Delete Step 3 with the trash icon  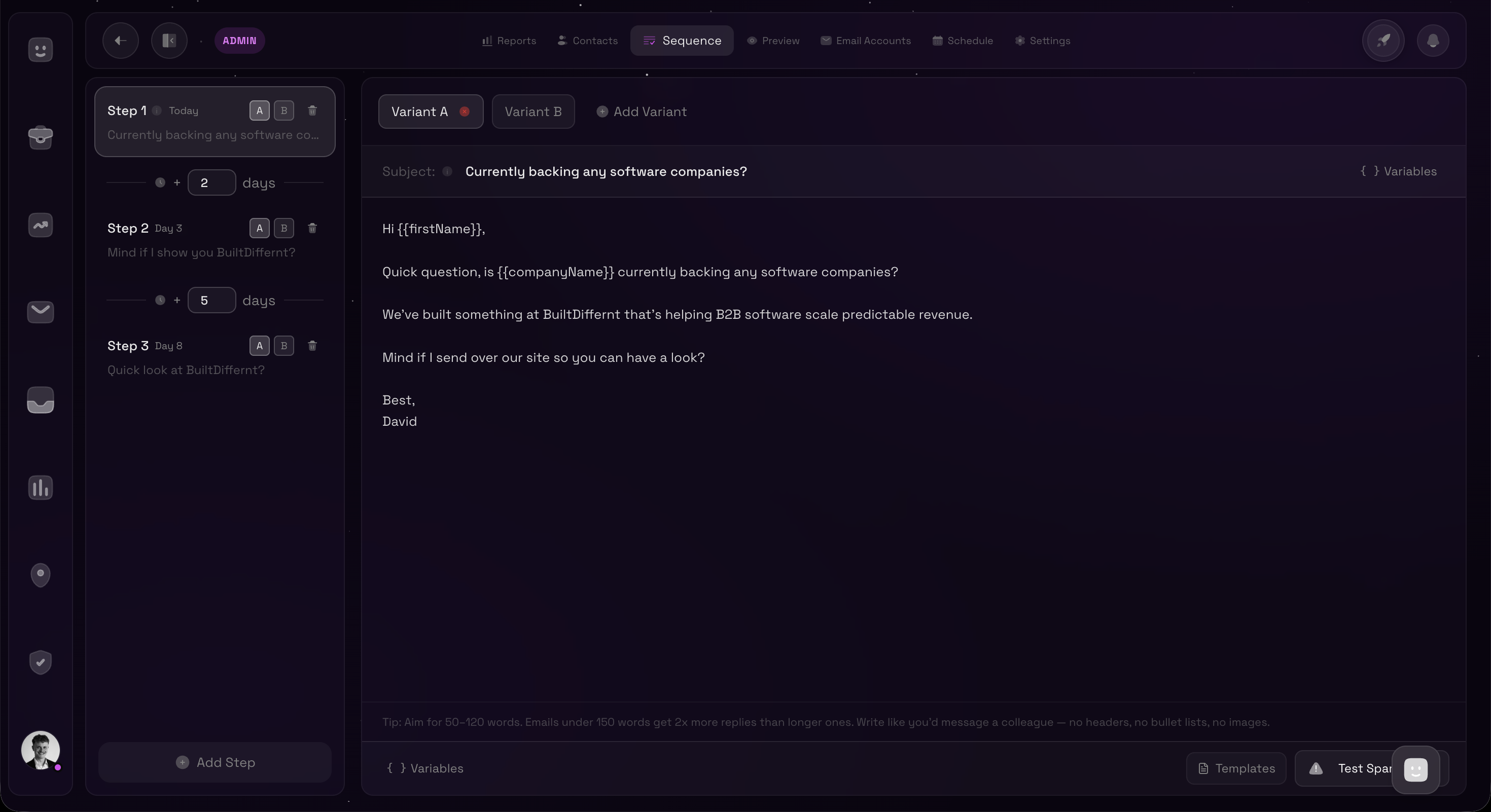point(312,346)
